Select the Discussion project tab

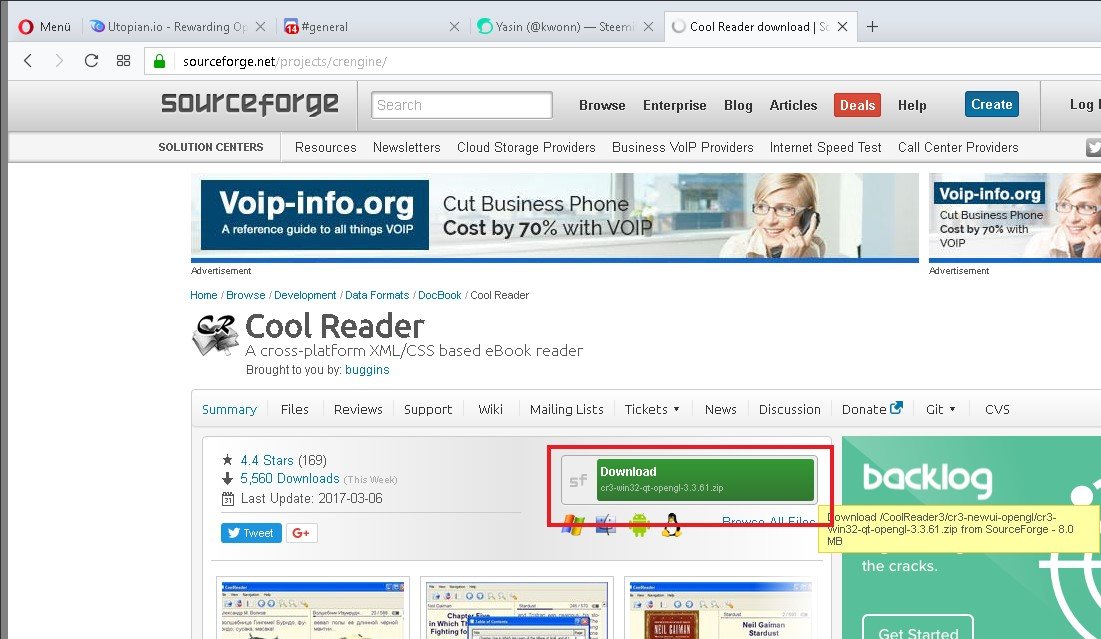789,409
